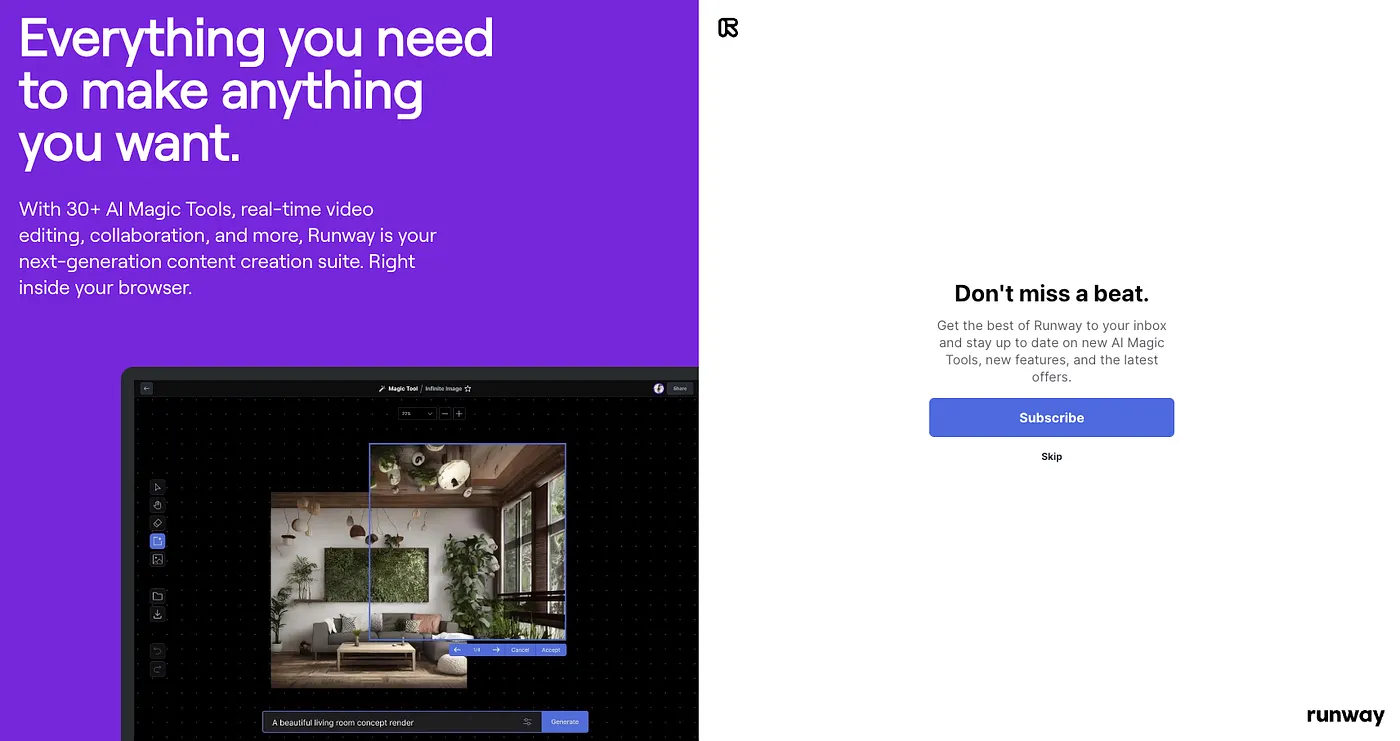Click the selected outpainting frame image
1400x741 pixels.
(467, 542)
